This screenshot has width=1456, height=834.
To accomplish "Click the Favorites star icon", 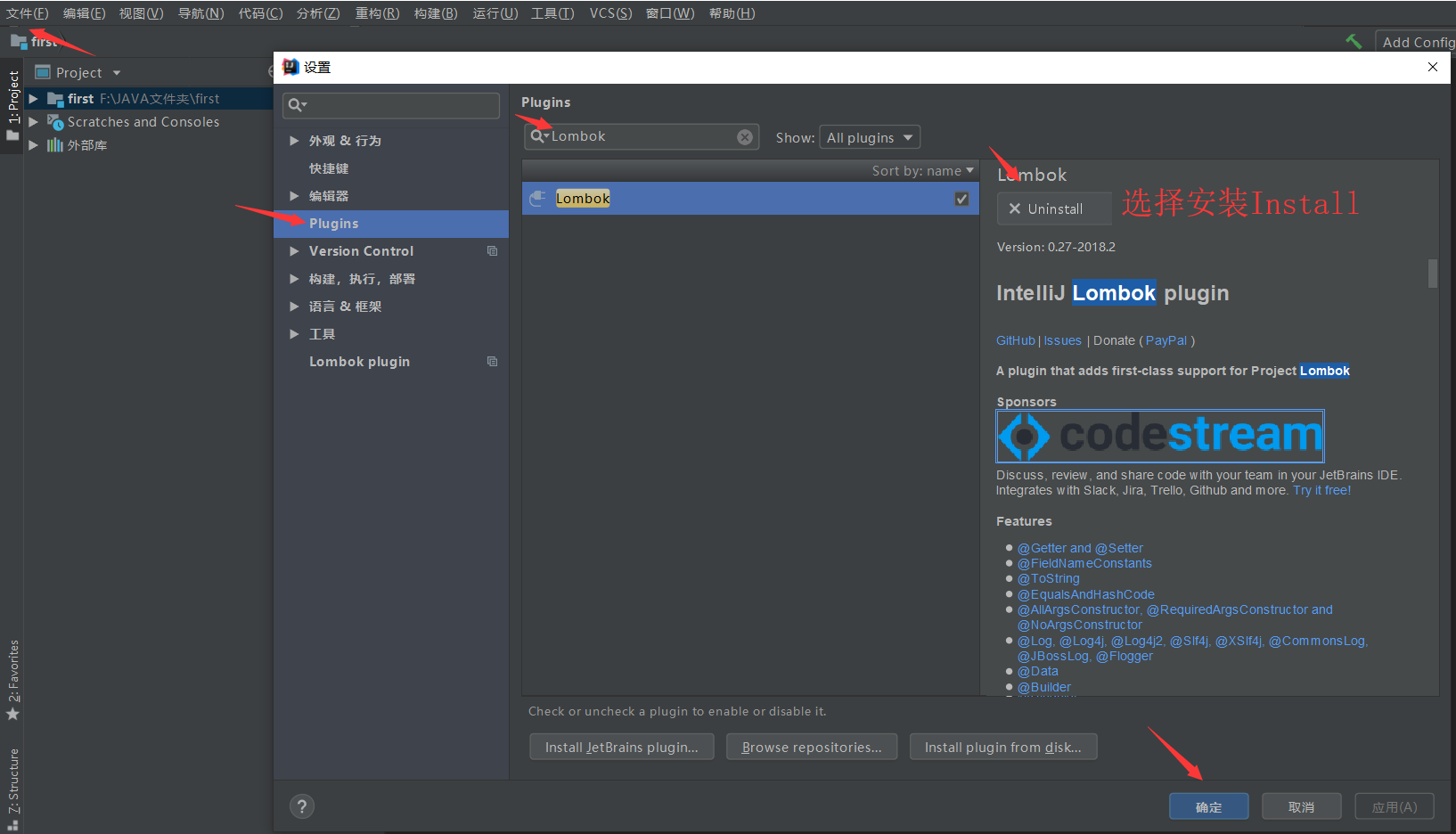I will pos(12,715).
